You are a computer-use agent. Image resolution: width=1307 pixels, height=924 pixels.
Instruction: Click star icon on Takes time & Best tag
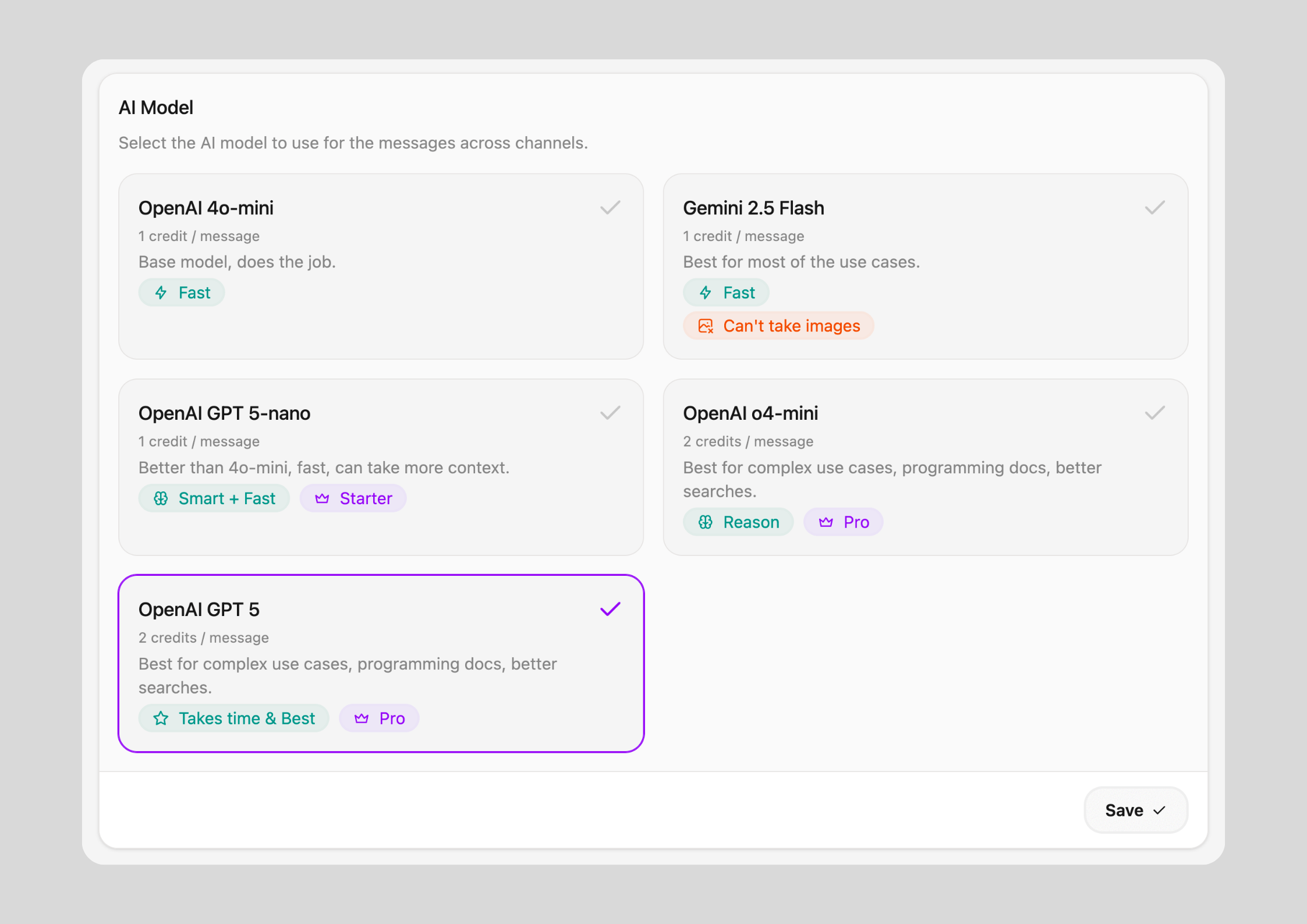(x=161, y=718)
